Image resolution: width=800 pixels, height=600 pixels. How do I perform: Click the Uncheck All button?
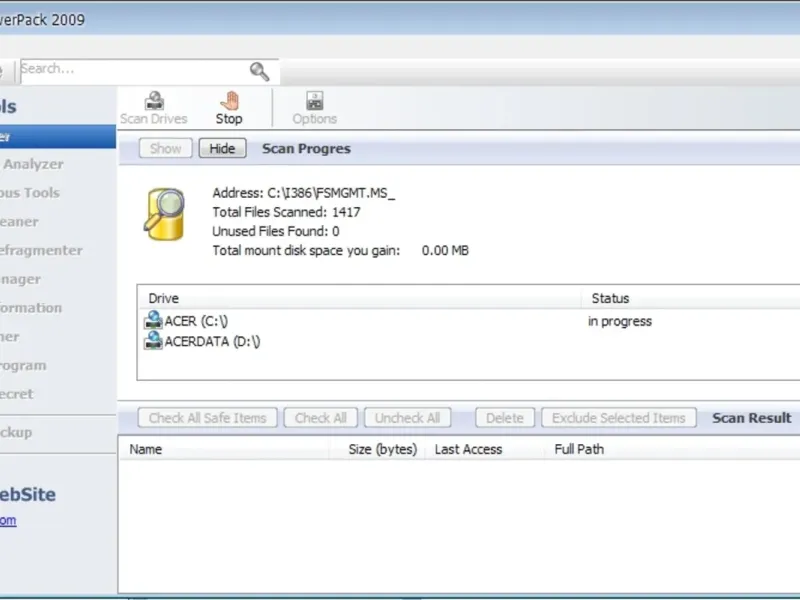pyautogui.click(x=408, y=418)
